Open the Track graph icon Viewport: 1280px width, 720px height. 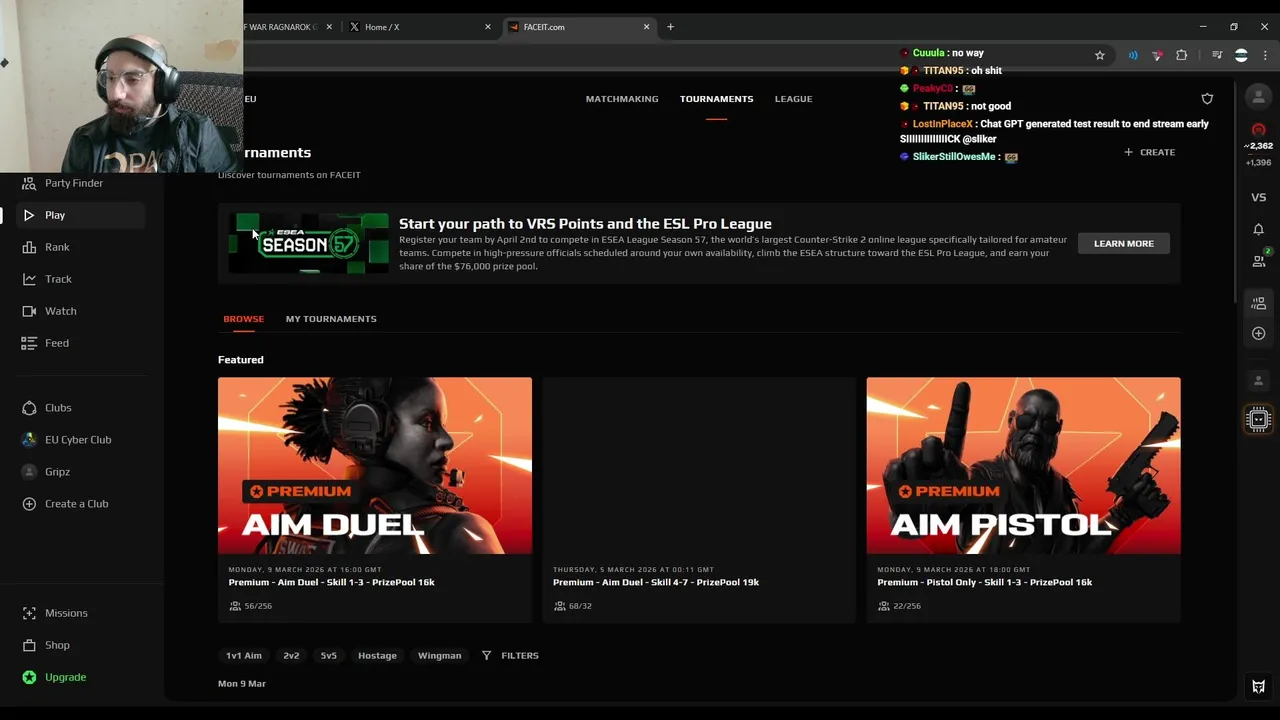tap(29, 279)
